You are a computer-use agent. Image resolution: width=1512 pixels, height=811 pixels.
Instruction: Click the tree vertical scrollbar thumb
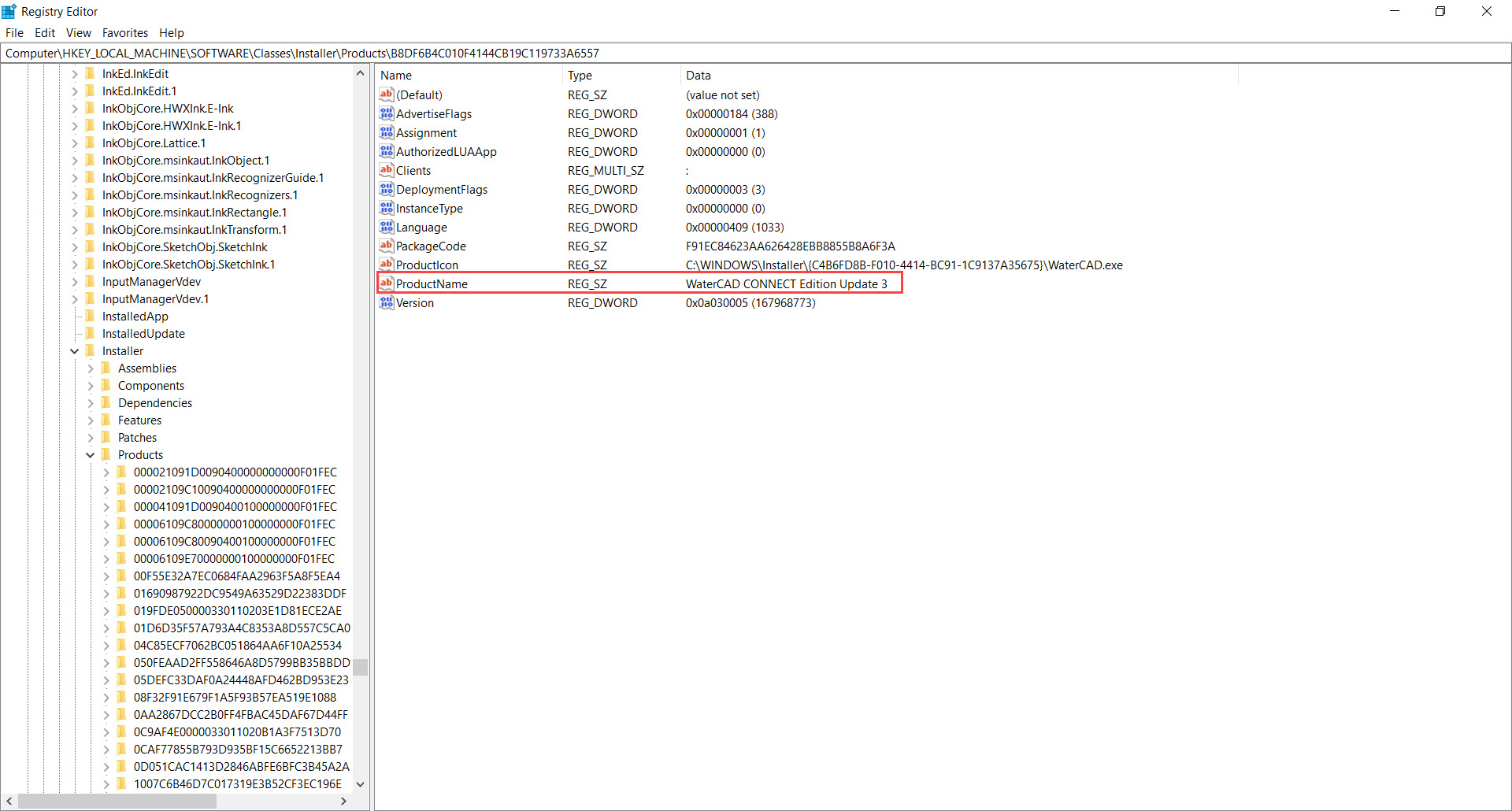coord(360,667)
